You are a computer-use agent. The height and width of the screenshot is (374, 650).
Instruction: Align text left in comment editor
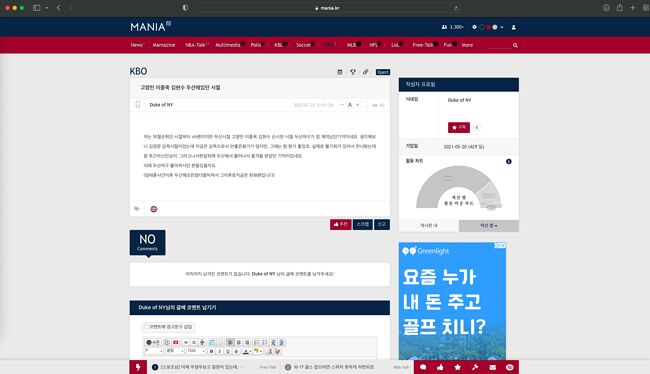point(230,342)
